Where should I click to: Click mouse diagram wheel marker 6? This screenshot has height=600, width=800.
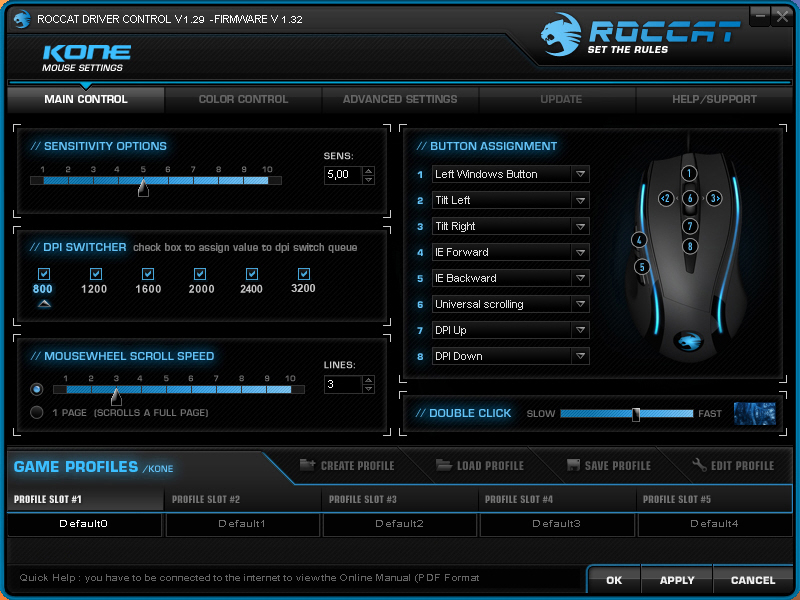pyautogui.click(x=690, y=198)
